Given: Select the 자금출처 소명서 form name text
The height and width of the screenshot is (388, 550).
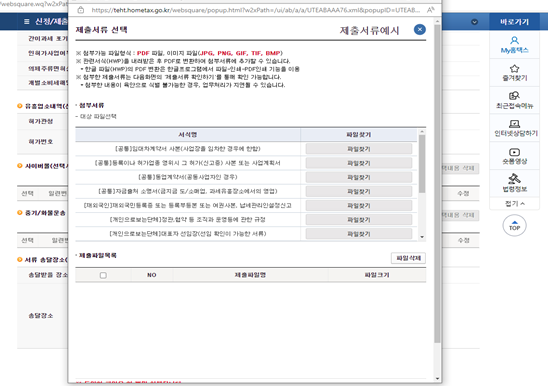Looking at the screenshot, I should pos(188,191).
